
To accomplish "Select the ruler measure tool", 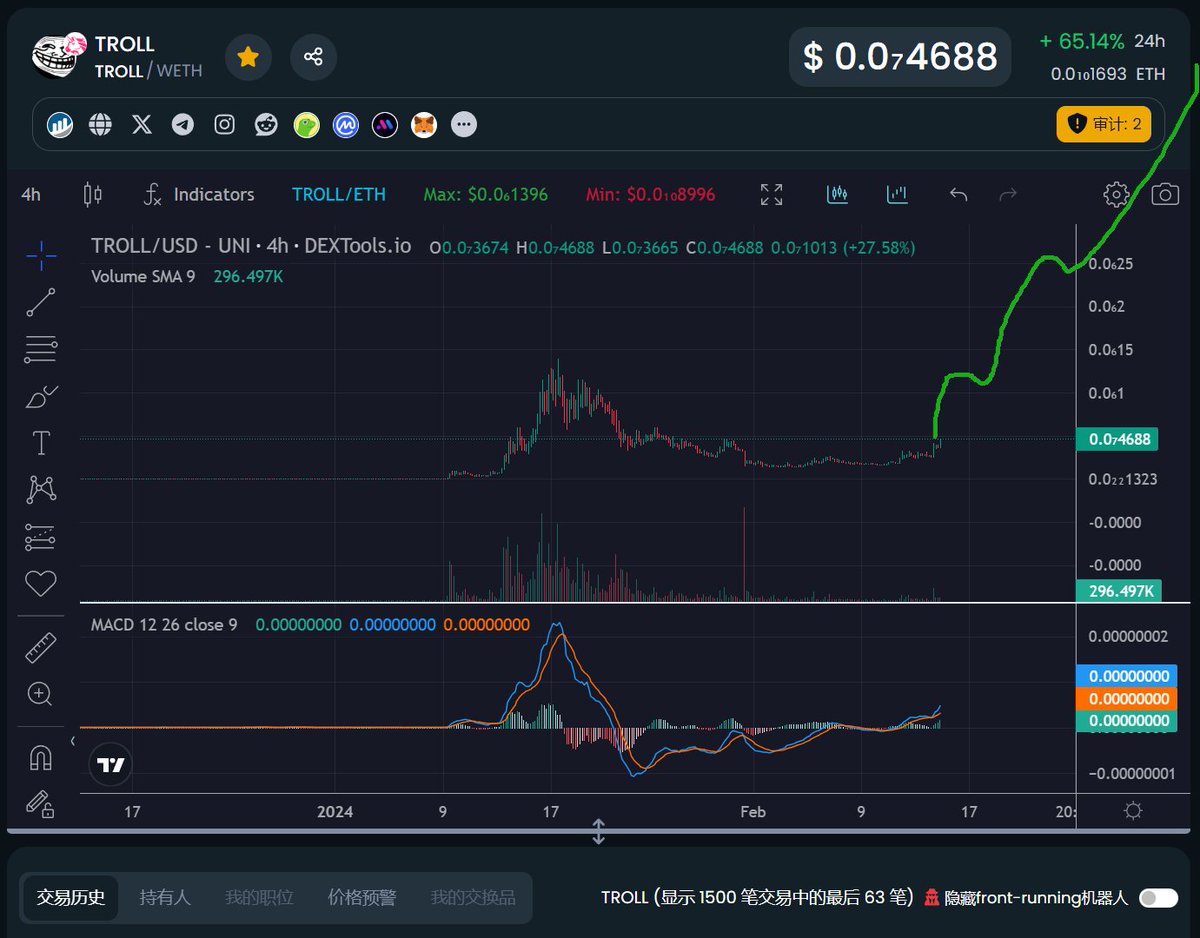I will point(41,648).
